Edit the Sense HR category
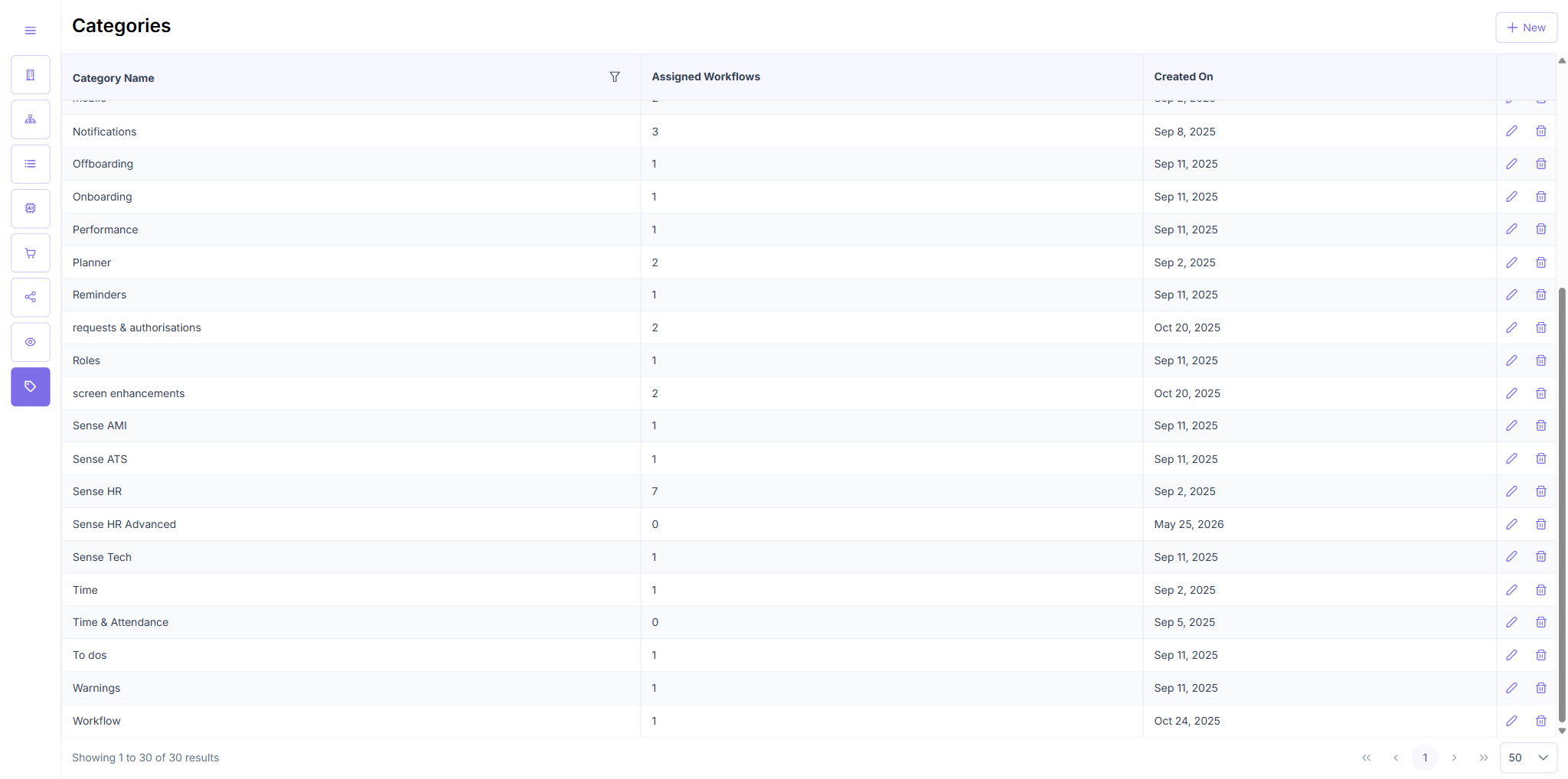The image size is (1568, 779). coord(1511,491)
